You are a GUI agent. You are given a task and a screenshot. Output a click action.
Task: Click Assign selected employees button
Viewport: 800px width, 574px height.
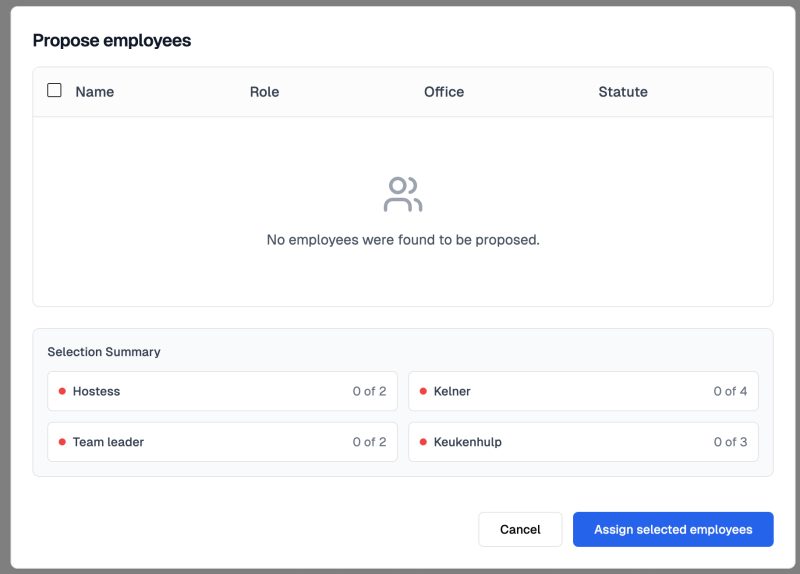pyautogui.click(x=673, y=529)
